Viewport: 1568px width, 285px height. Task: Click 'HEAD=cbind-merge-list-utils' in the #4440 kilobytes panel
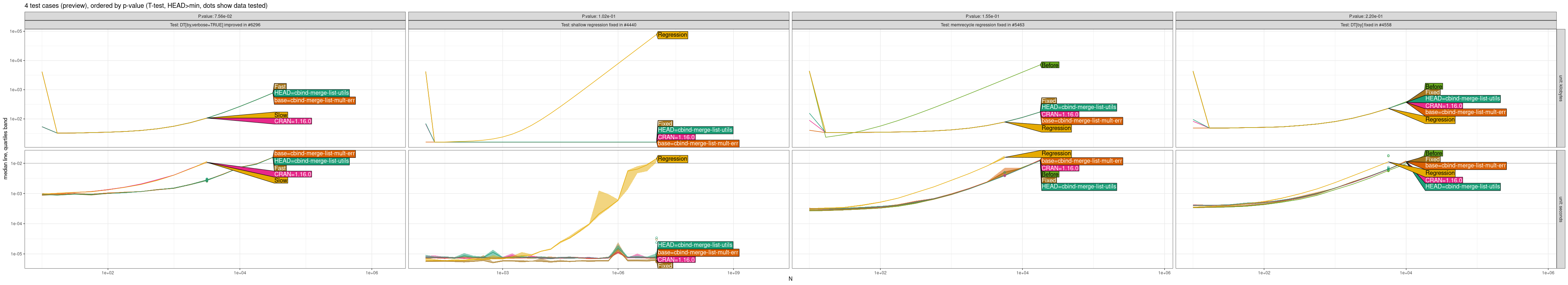pos(695,130)
